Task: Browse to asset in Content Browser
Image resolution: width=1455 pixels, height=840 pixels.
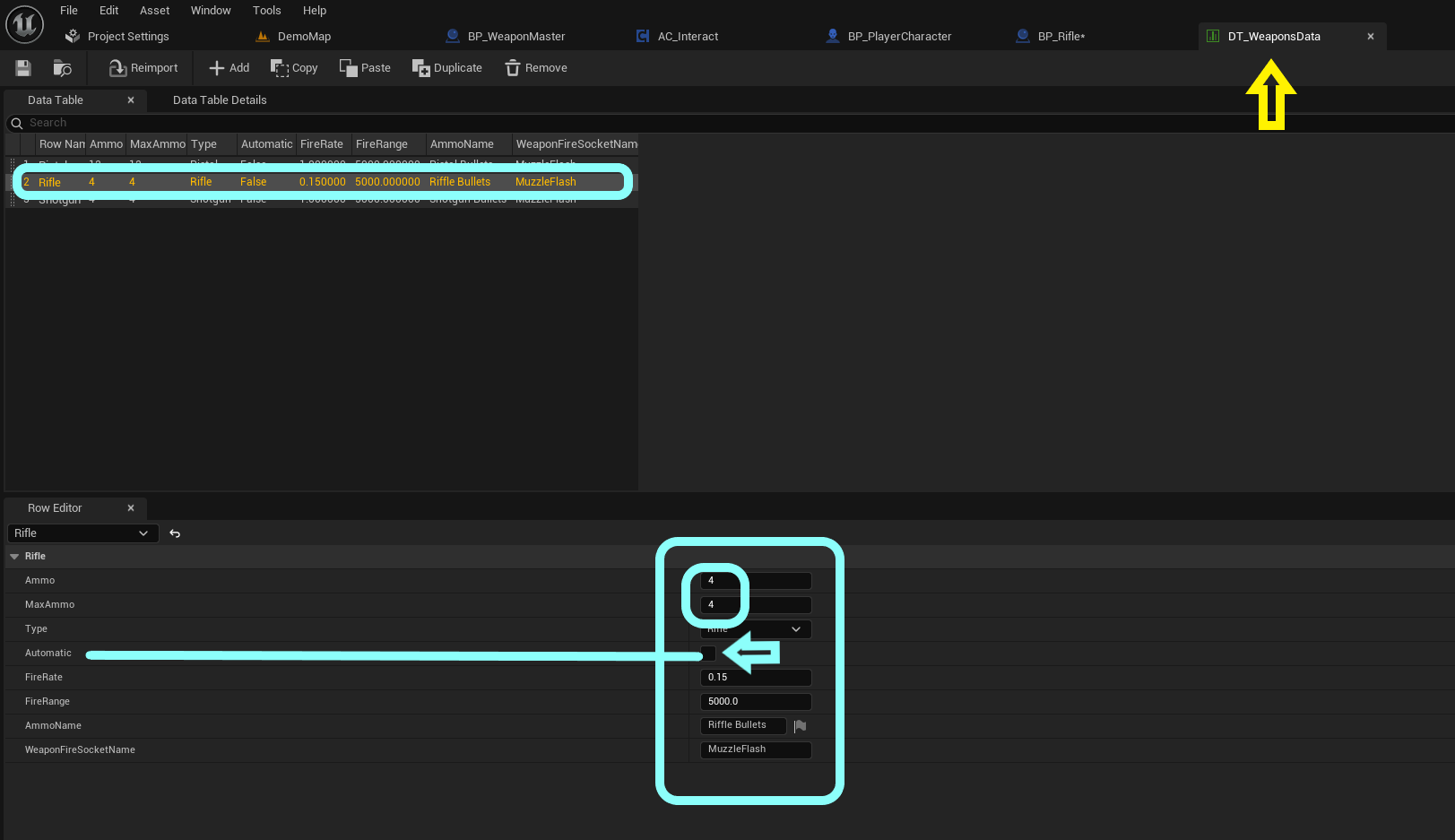Action: (62, 68)
